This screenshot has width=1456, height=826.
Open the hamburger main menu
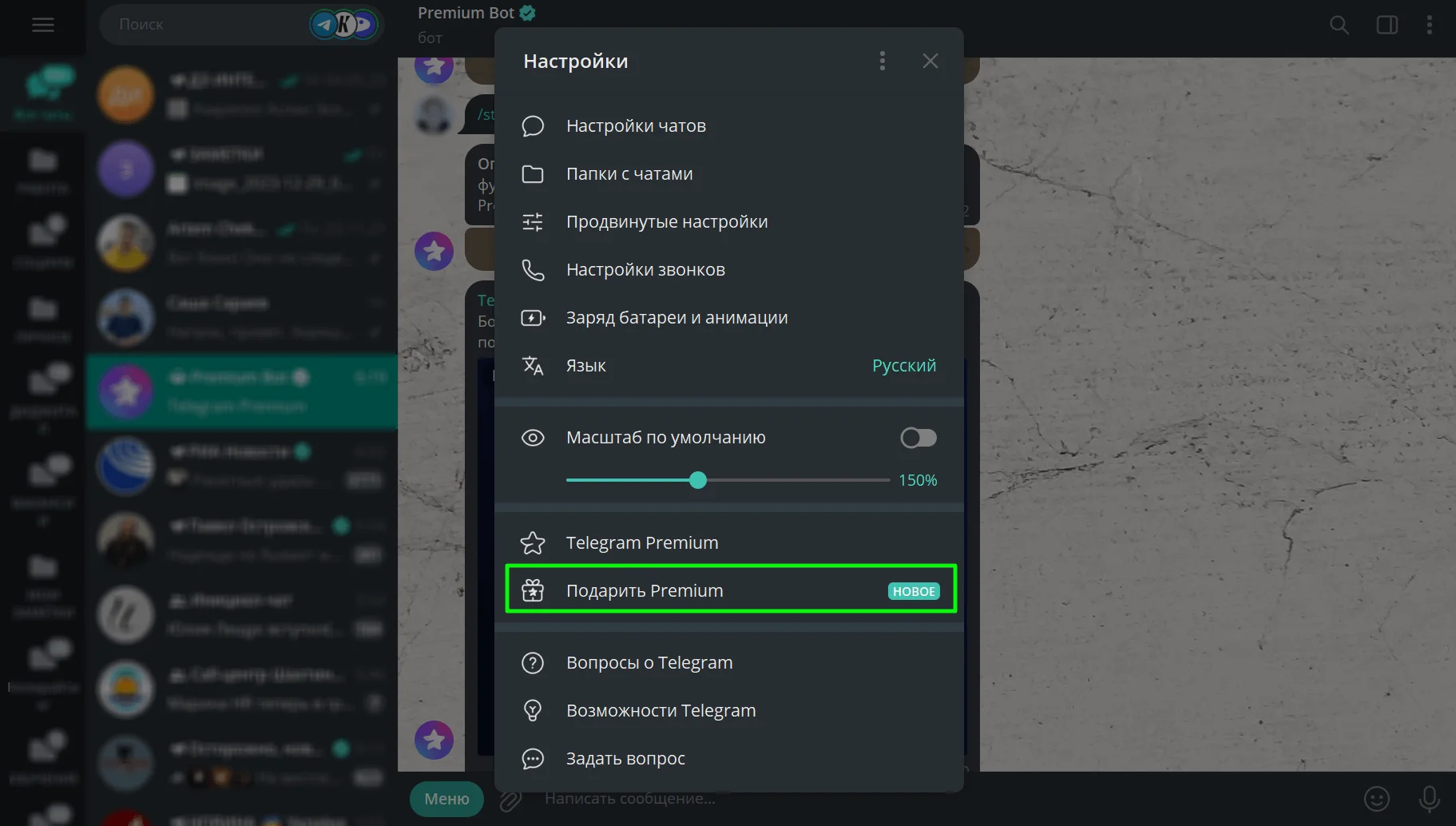pos(43,26)
